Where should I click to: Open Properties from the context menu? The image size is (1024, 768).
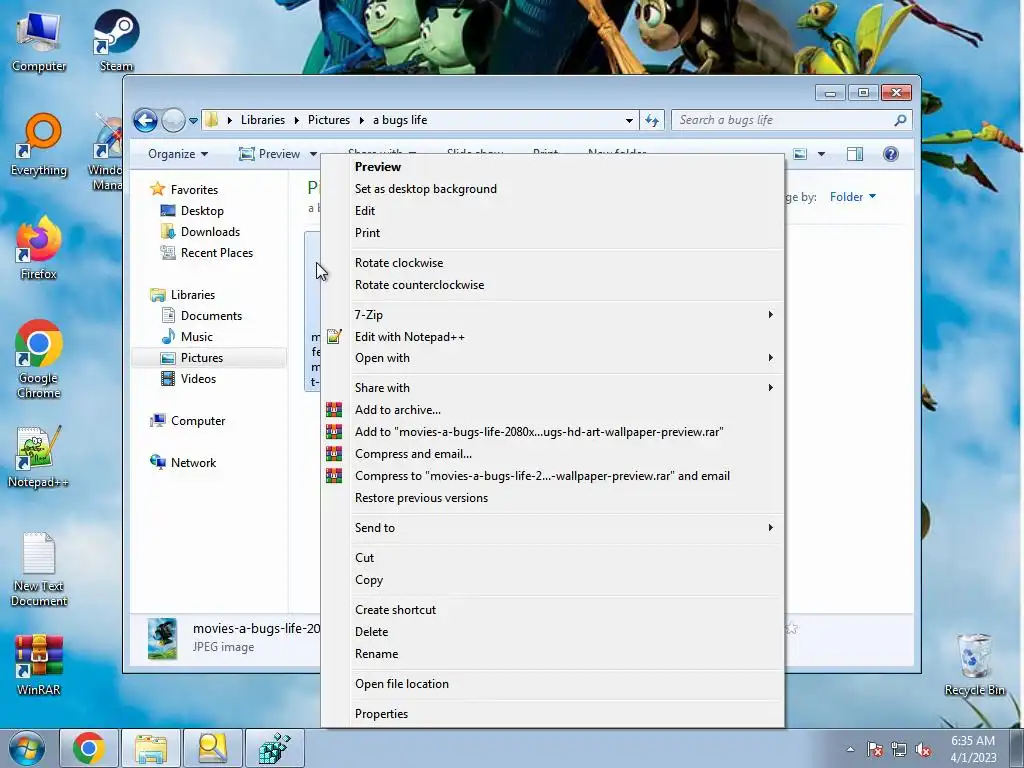pyautogui.click(x=552, y=714)
